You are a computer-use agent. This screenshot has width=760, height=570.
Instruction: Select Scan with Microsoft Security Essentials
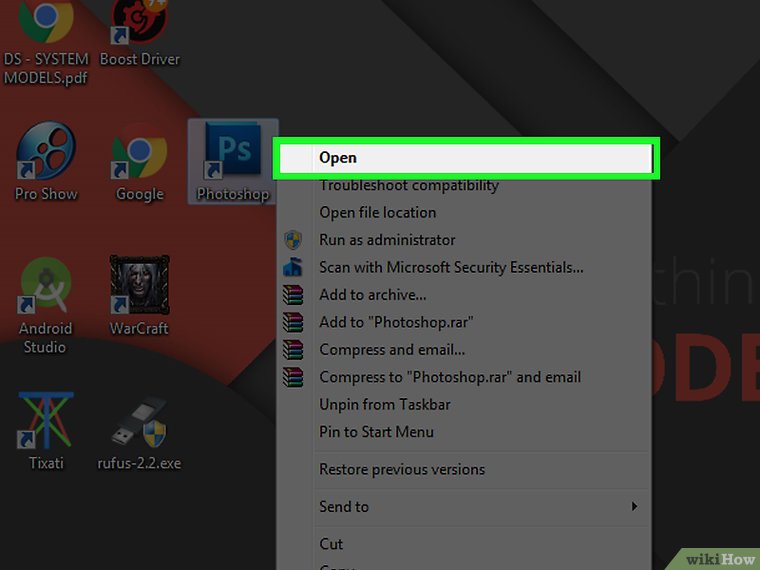pos(450,267)
